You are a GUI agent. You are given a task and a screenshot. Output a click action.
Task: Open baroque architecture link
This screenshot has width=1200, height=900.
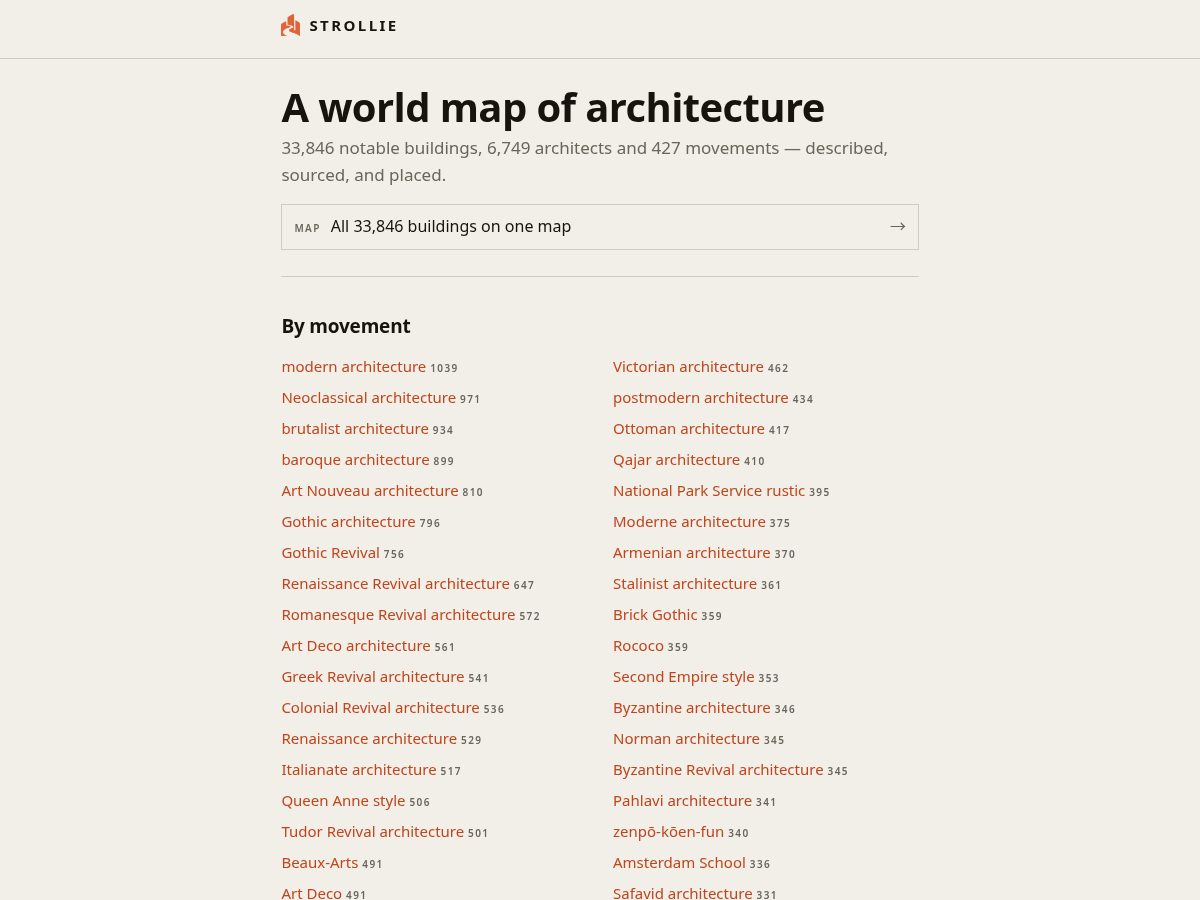(x=355, y=460)
